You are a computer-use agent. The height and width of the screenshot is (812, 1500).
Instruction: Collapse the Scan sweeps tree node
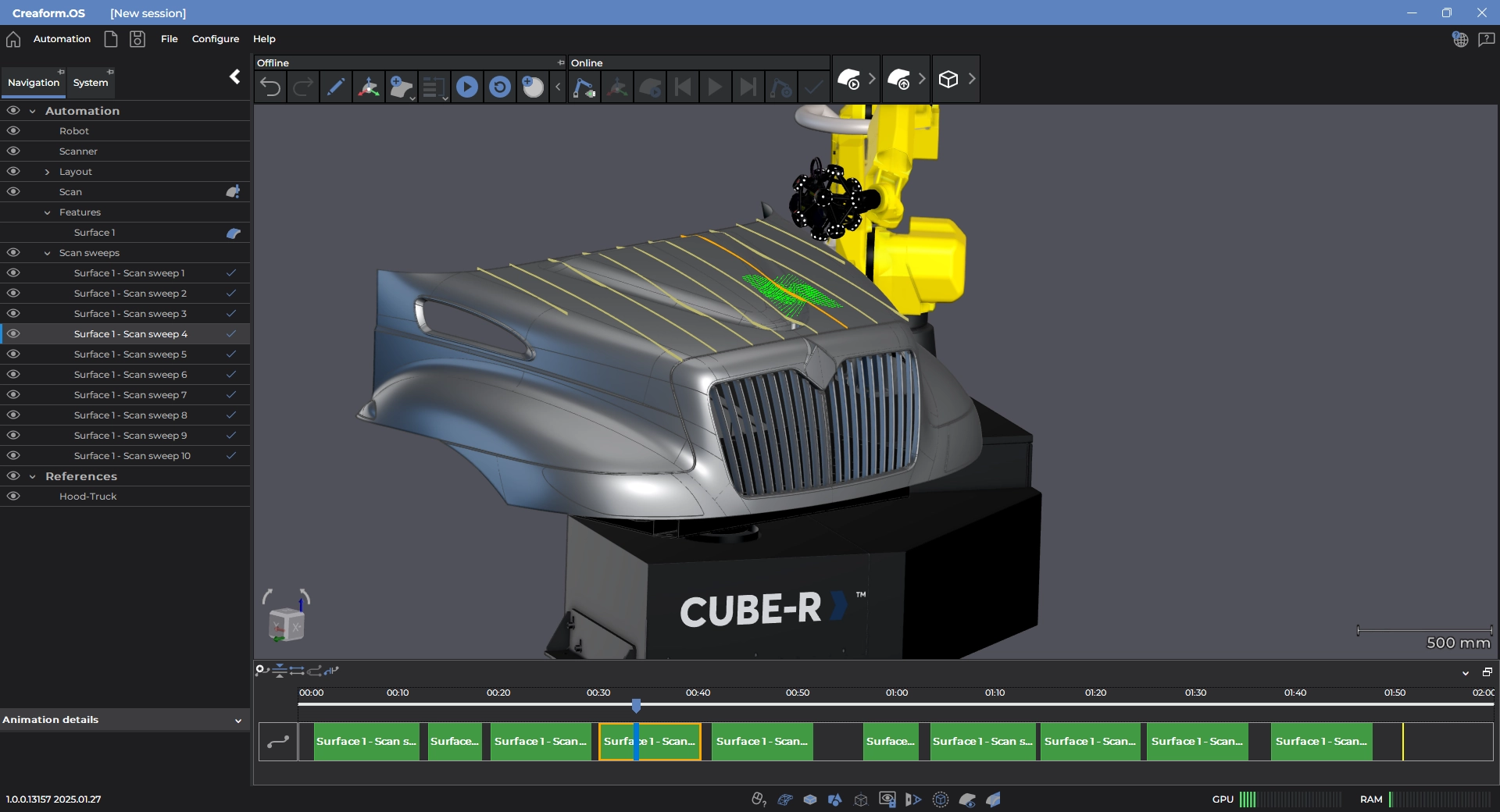(x=47, y=253)
